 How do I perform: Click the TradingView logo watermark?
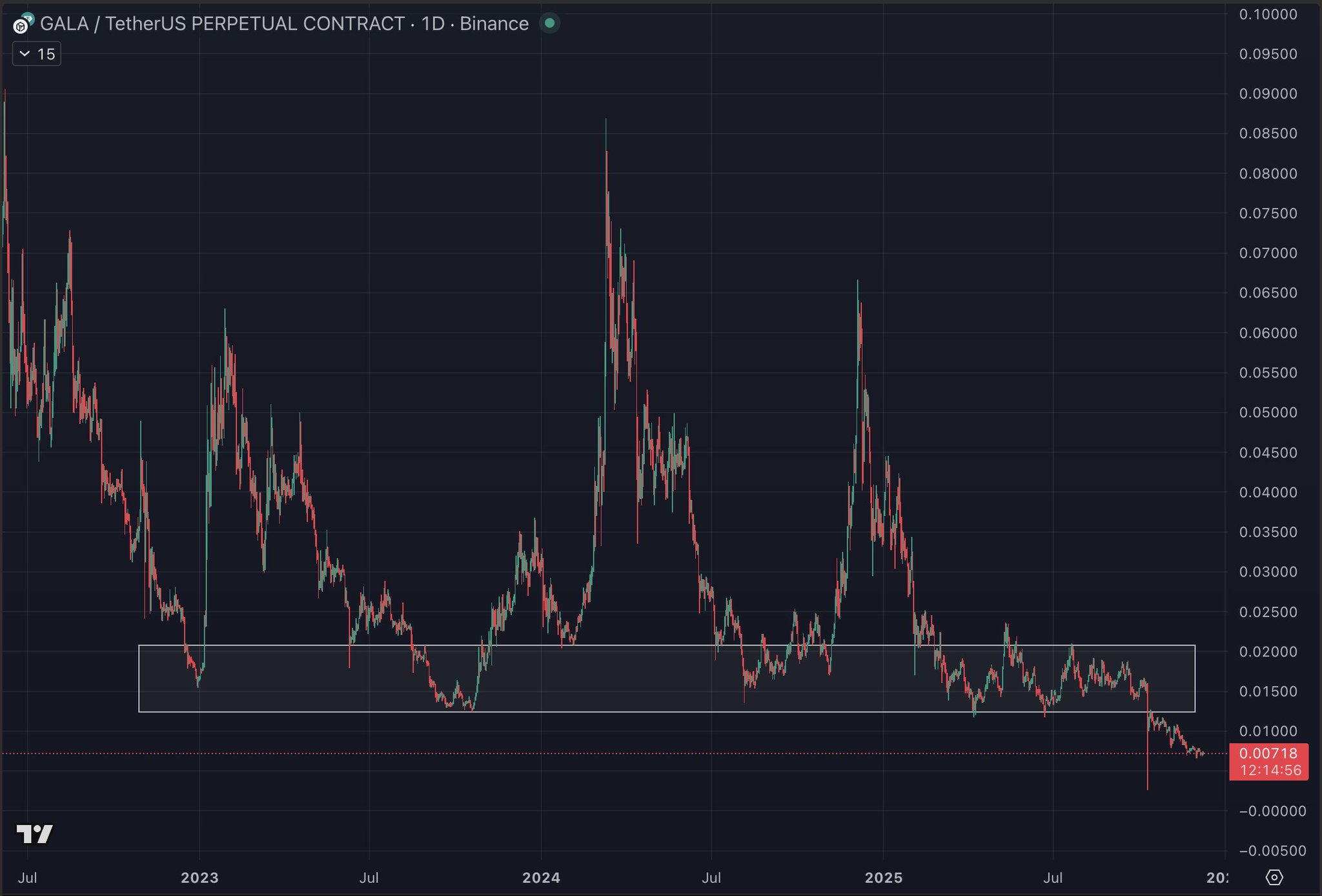tap(34, 834)
